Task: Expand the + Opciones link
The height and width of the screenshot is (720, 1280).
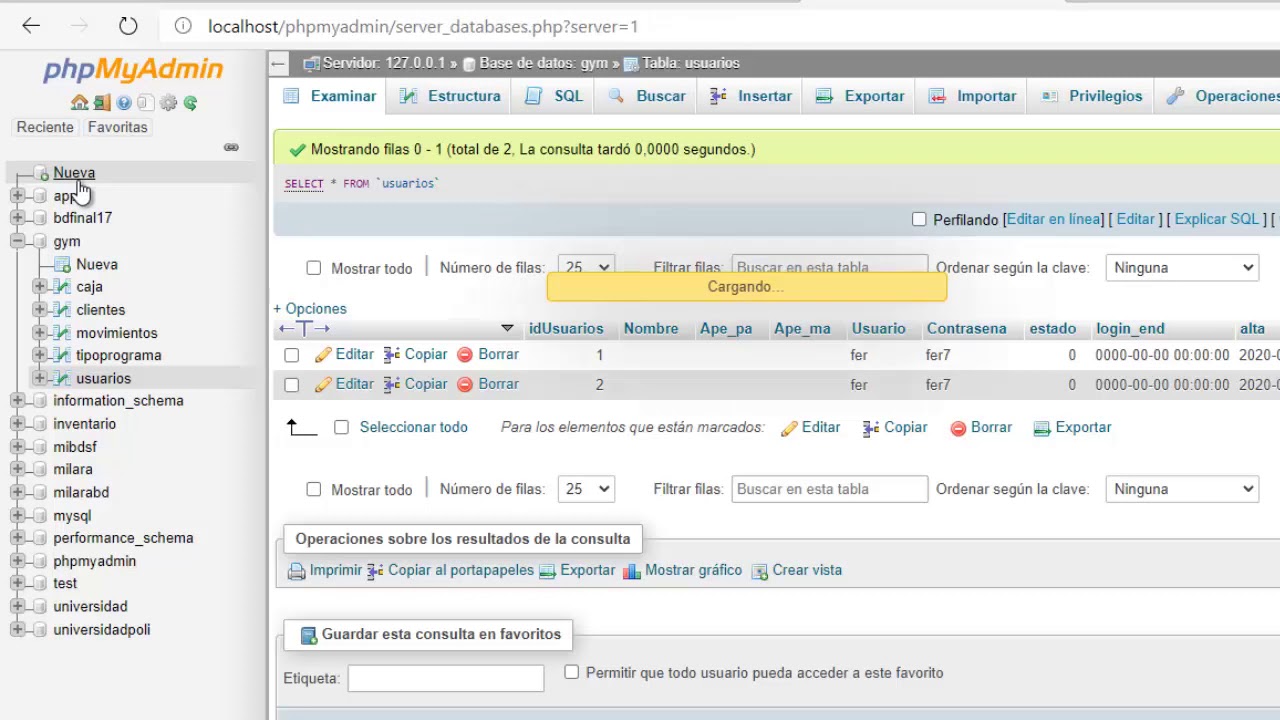Action: click(x=310, y=309)
